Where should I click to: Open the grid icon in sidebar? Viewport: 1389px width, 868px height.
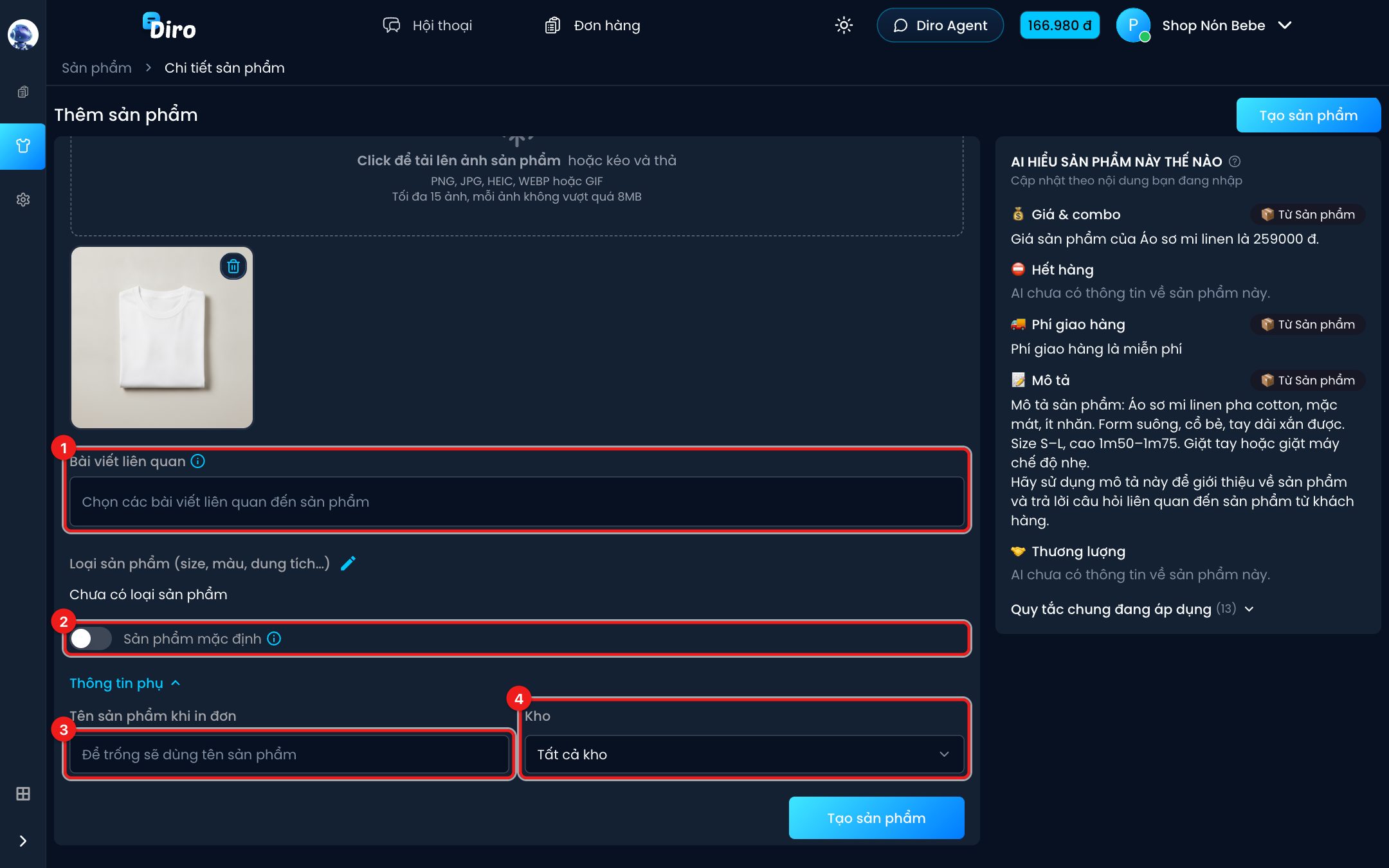point(23,794)
